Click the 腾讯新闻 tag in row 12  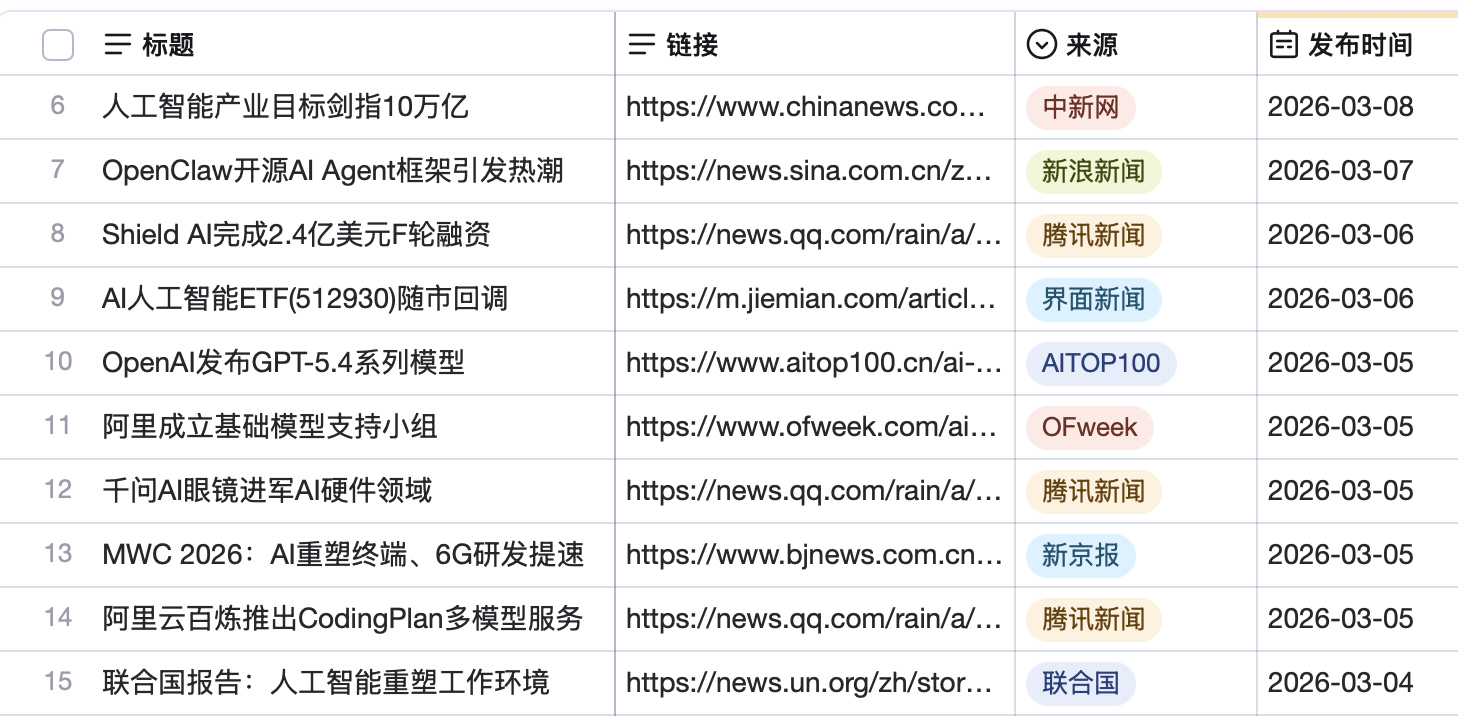1094,490
